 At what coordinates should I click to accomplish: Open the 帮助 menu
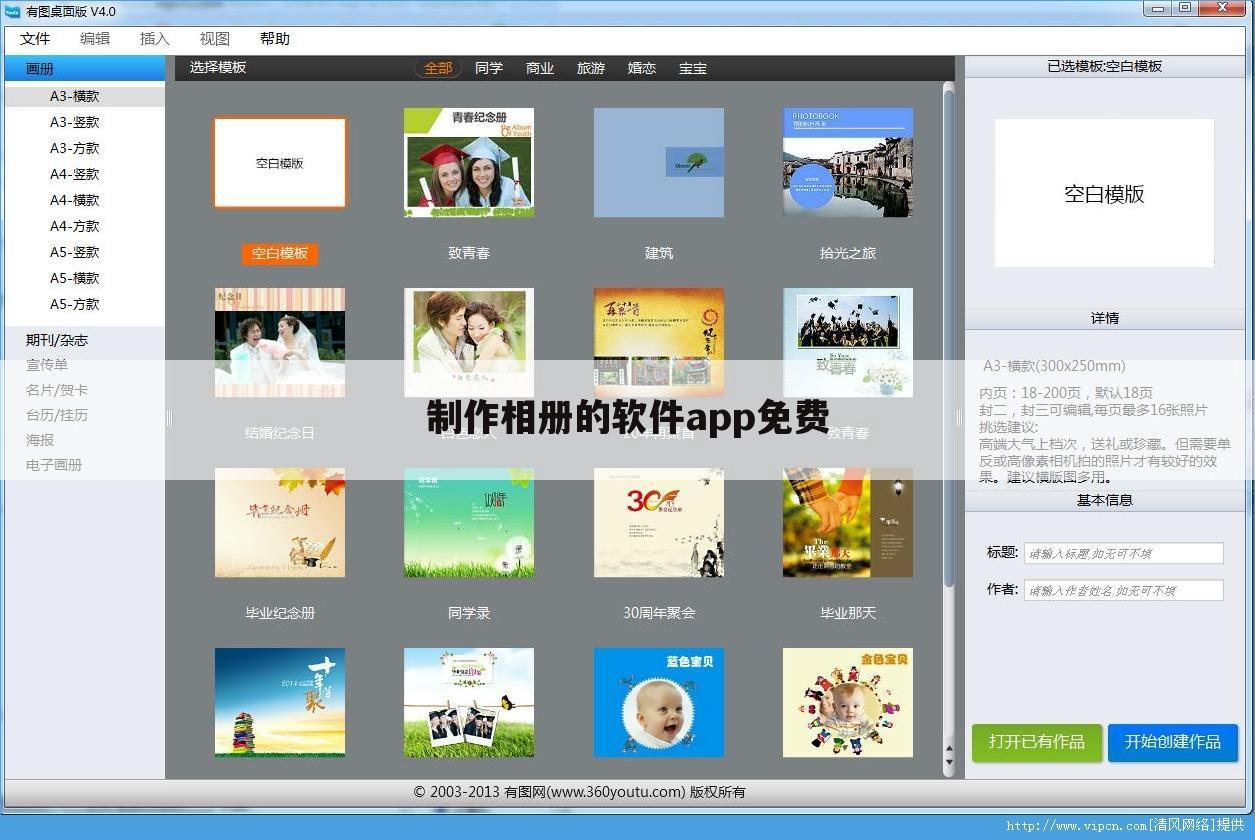click(275, 39)
